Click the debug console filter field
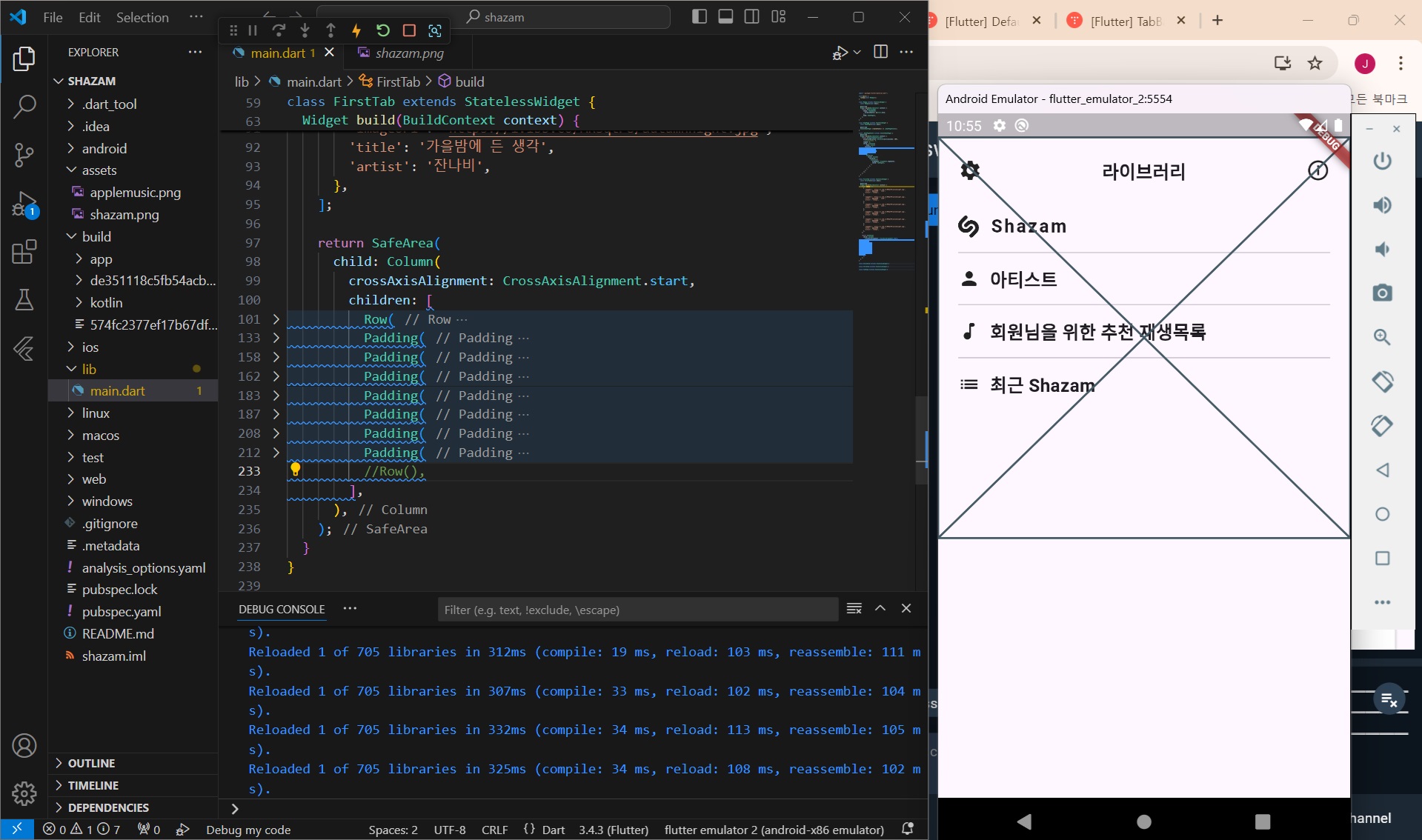Image resolution: width=1422 pixels, height=840 pixels. coord(637,610)
